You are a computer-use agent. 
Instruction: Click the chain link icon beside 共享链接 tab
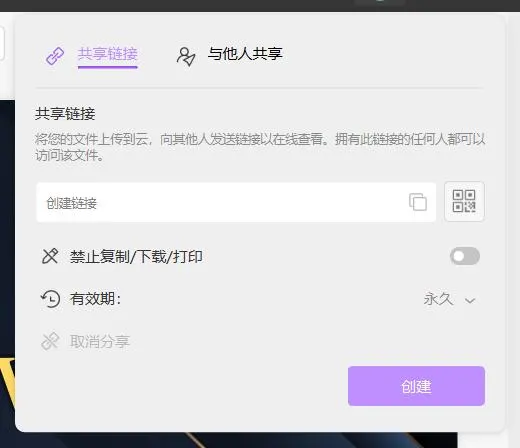pyautogui.click(x=55, y=56)
